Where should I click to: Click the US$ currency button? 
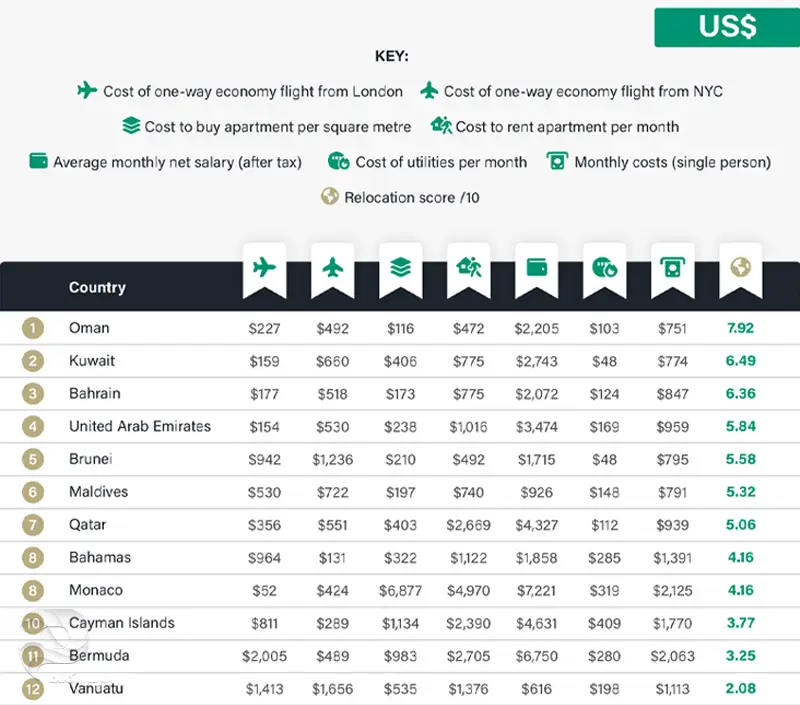coord(727,27)
